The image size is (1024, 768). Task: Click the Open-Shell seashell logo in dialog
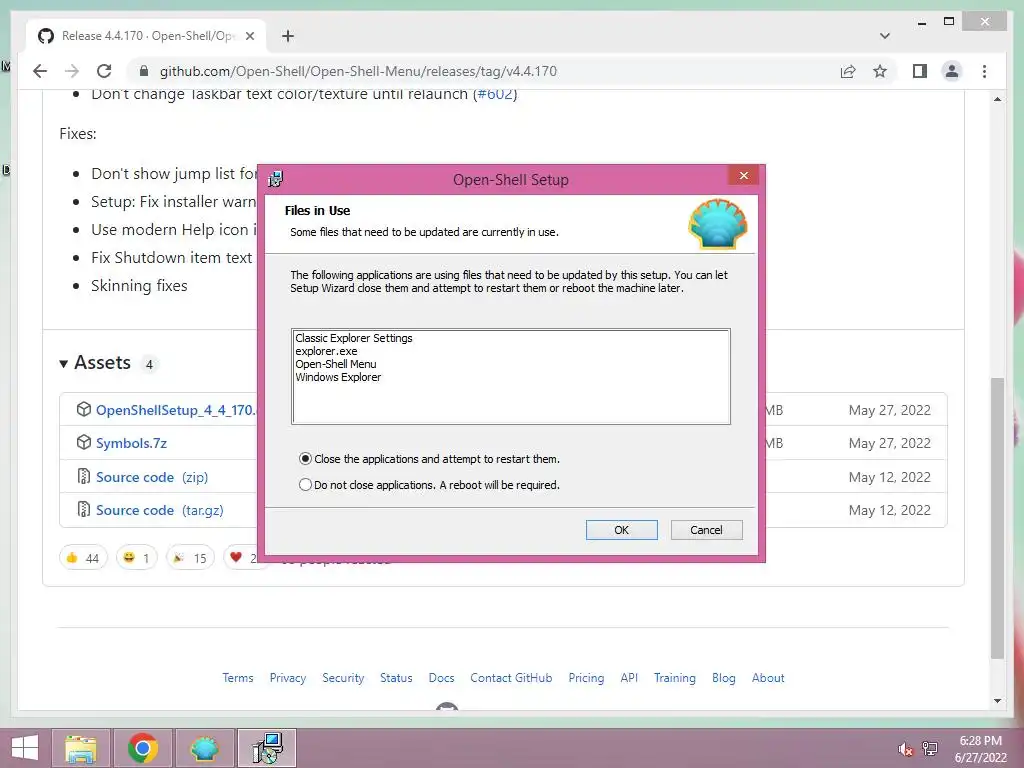click(x=718, y=224)
